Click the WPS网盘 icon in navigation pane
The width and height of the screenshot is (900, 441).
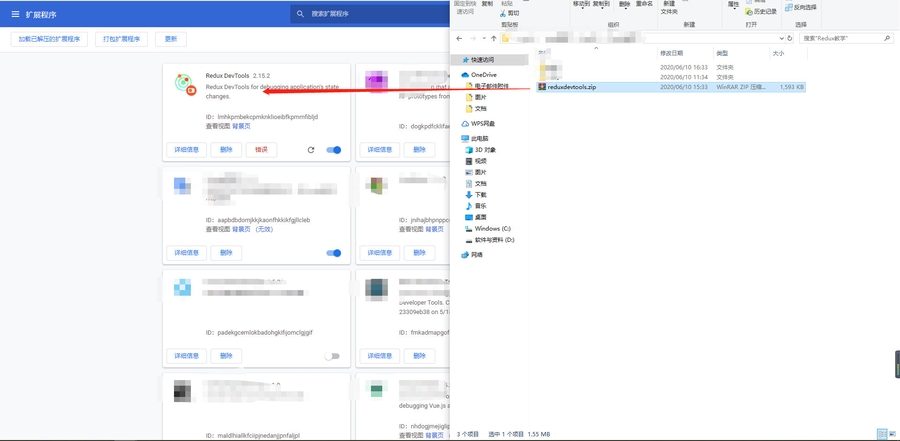(465, 124)
